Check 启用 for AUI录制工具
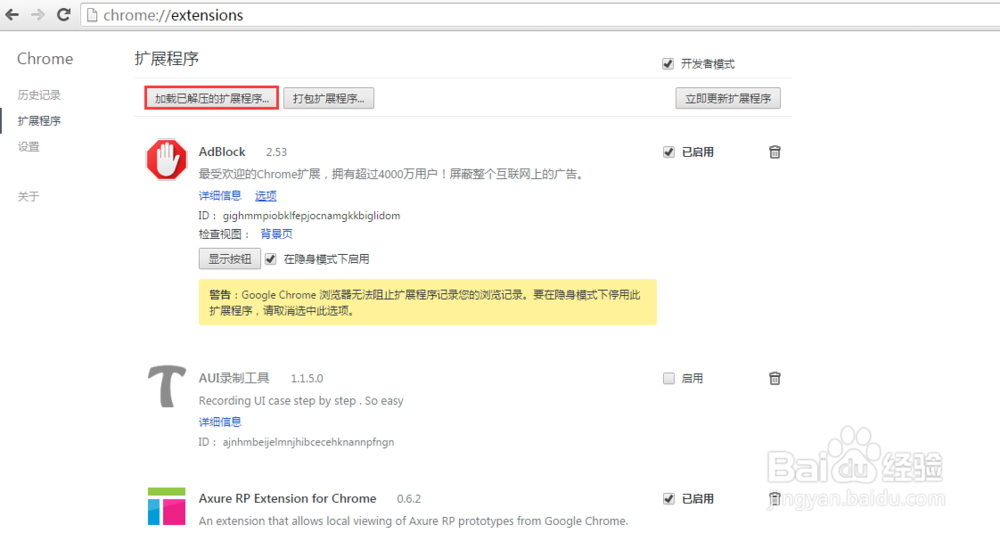Screen dimensions: 1000x533 [x=668, y=379]
